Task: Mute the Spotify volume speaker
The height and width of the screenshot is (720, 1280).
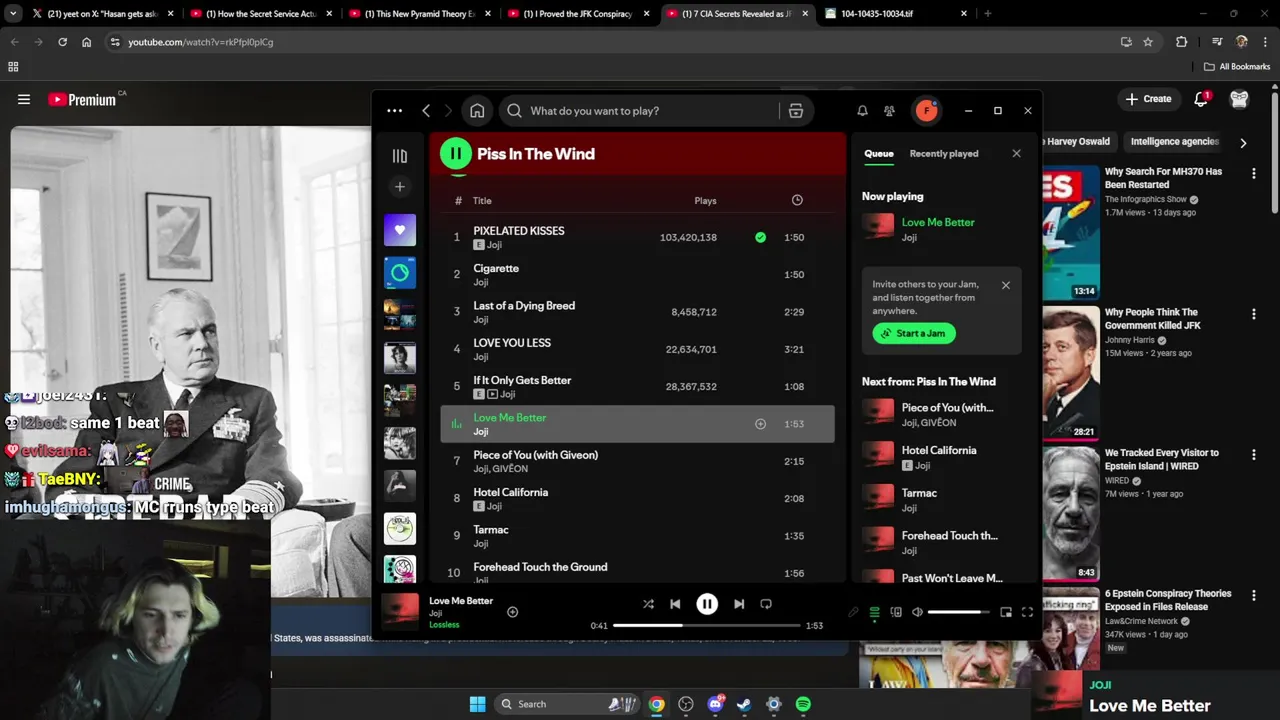Action: [x=918, y=612]
